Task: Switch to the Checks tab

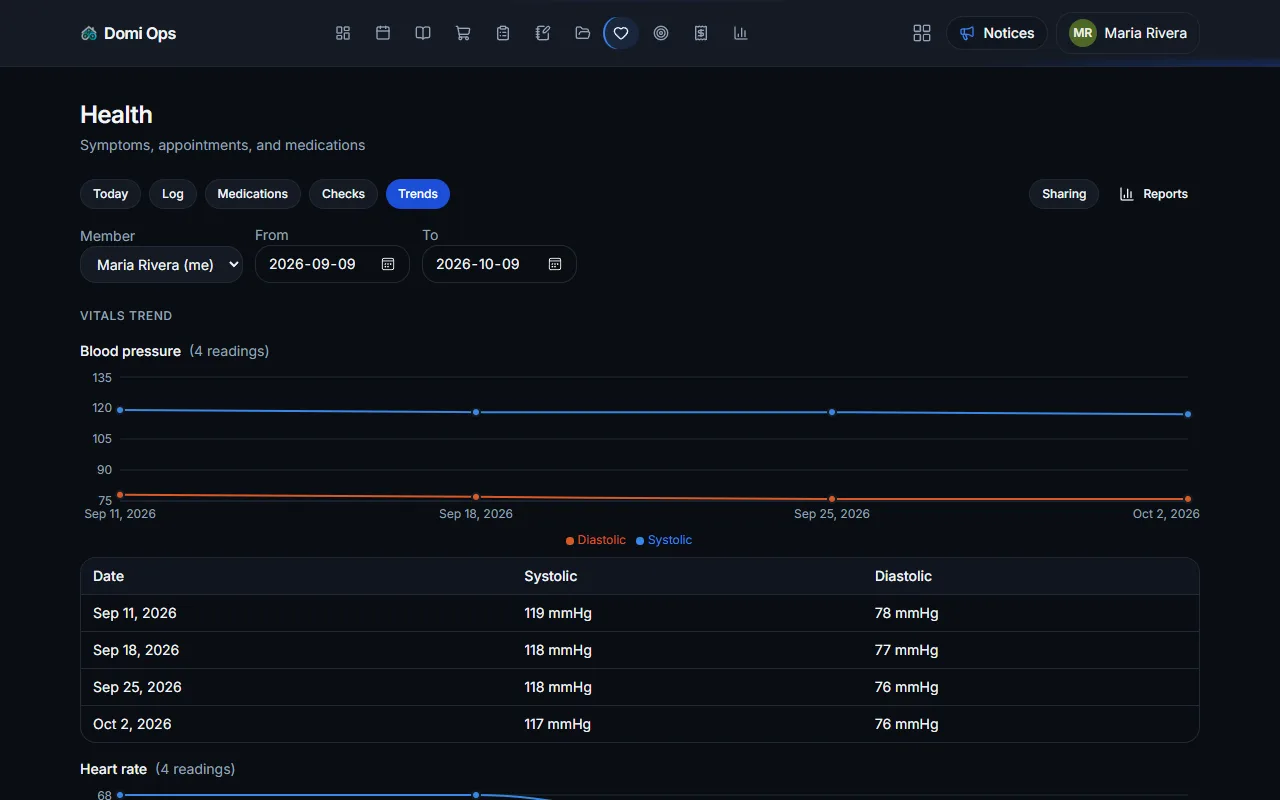Action: pyautogui.click(x=343, y=194)
